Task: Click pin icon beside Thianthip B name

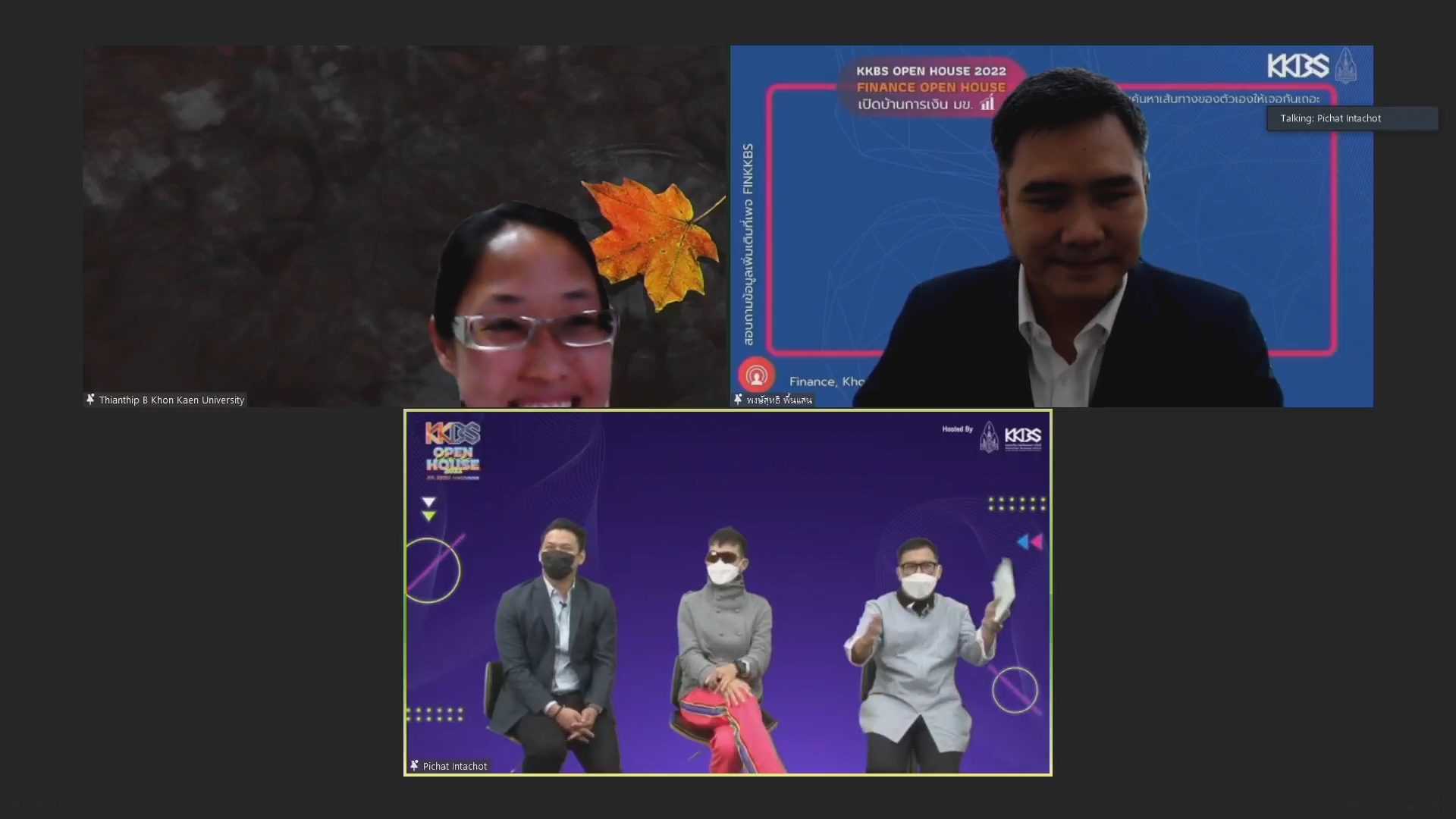Action: click(x=90, y=399)
